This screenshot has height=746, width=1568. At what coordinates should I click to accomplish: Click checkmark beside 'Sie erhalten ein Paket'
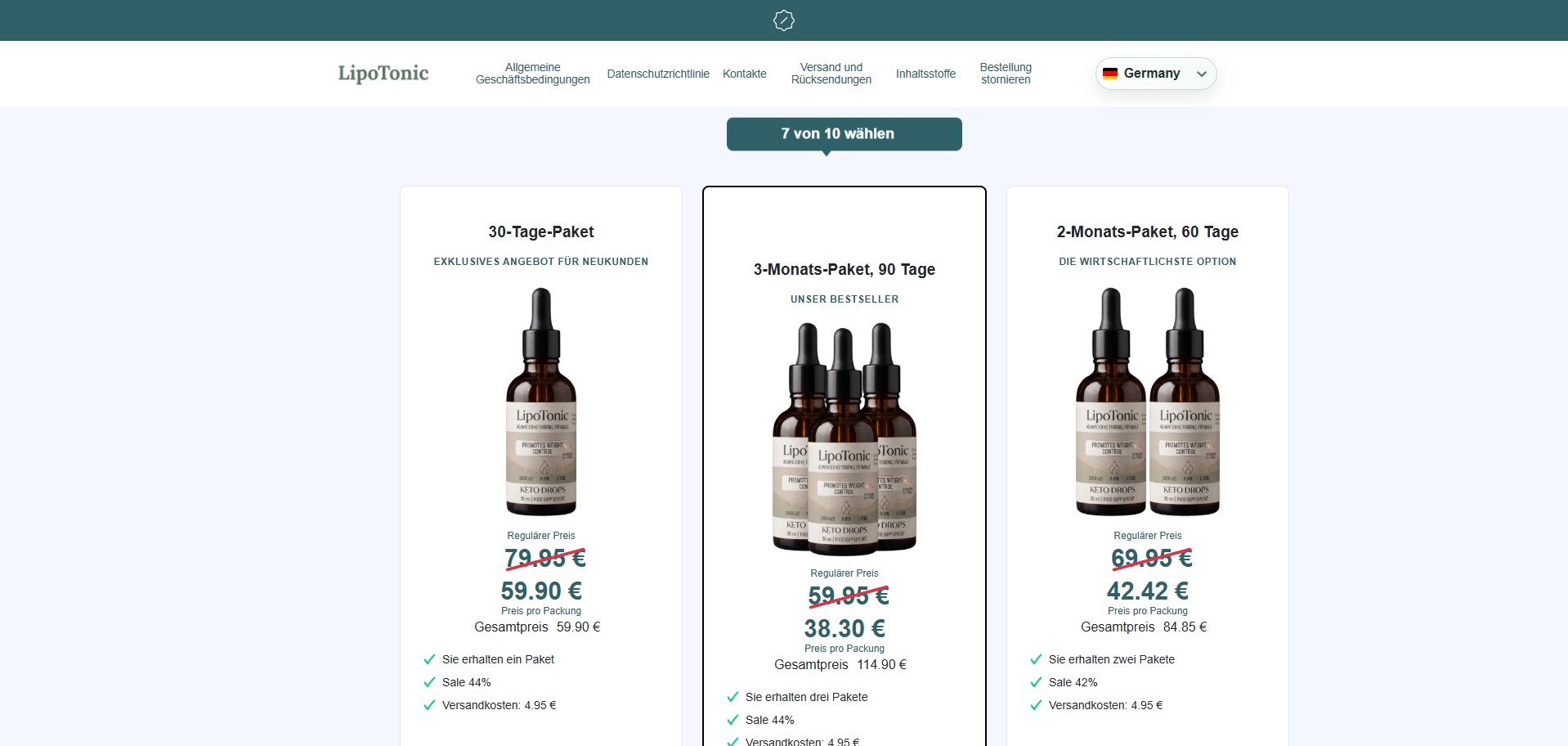(429, 659)
